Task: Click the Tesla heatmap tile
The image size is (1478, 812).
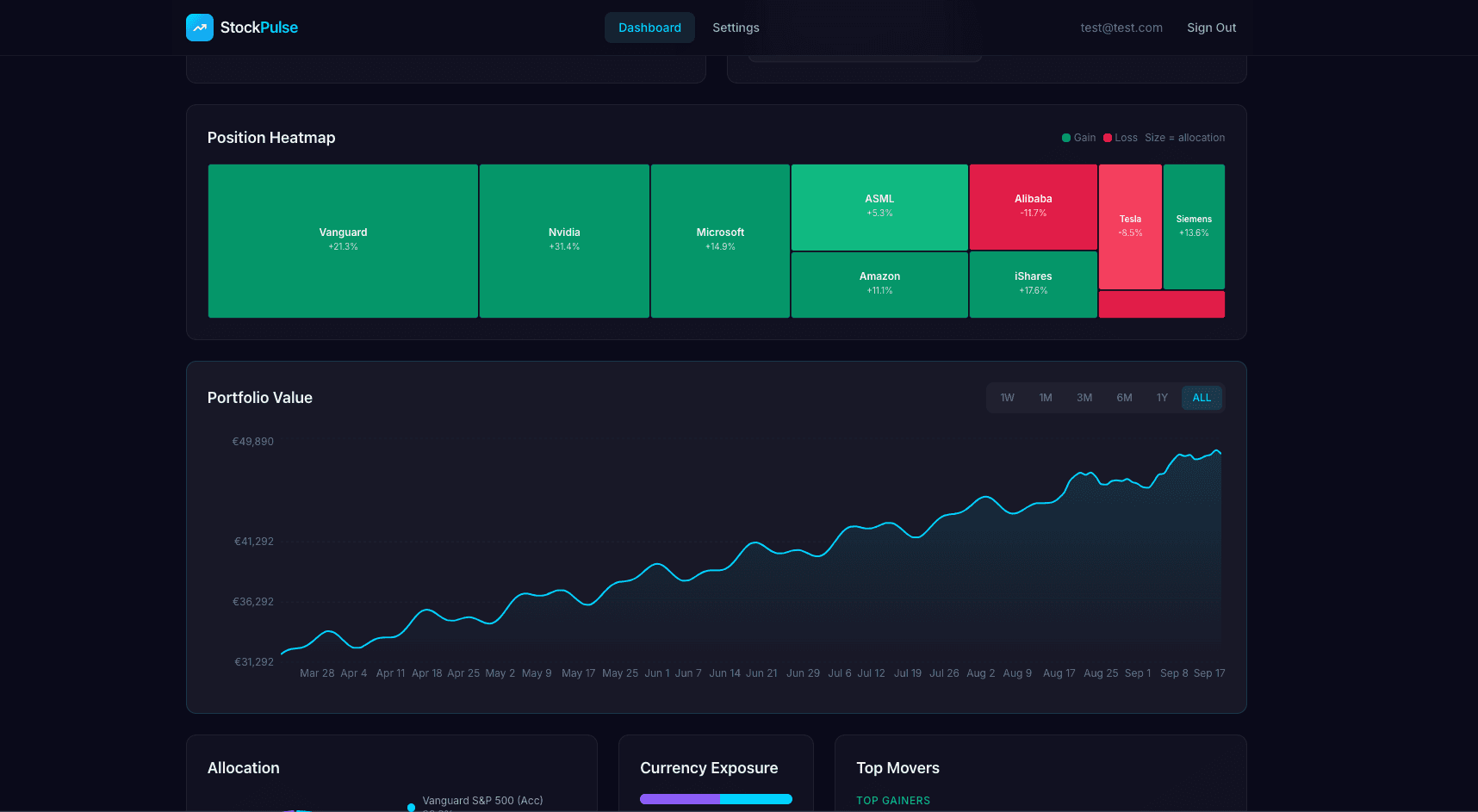Action: click(x=1130, y=226)
